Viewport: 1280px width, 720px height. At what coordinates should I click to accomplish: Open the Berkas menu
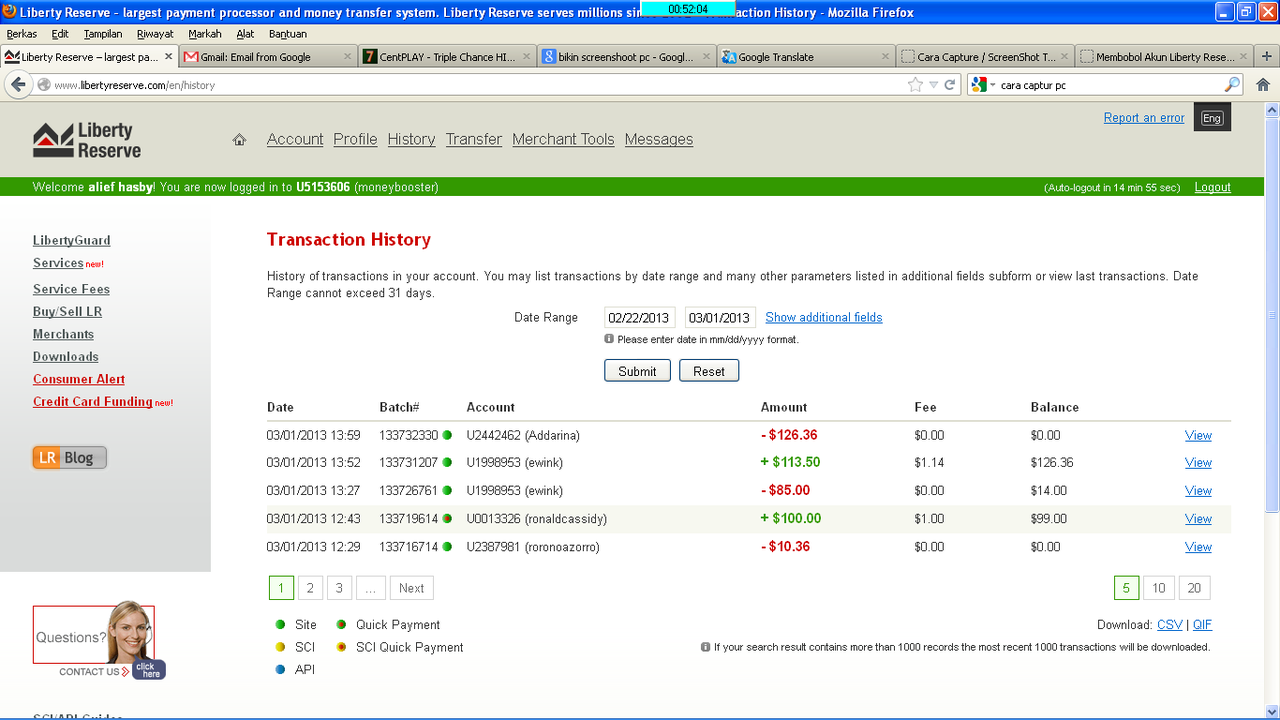point(22,34)
